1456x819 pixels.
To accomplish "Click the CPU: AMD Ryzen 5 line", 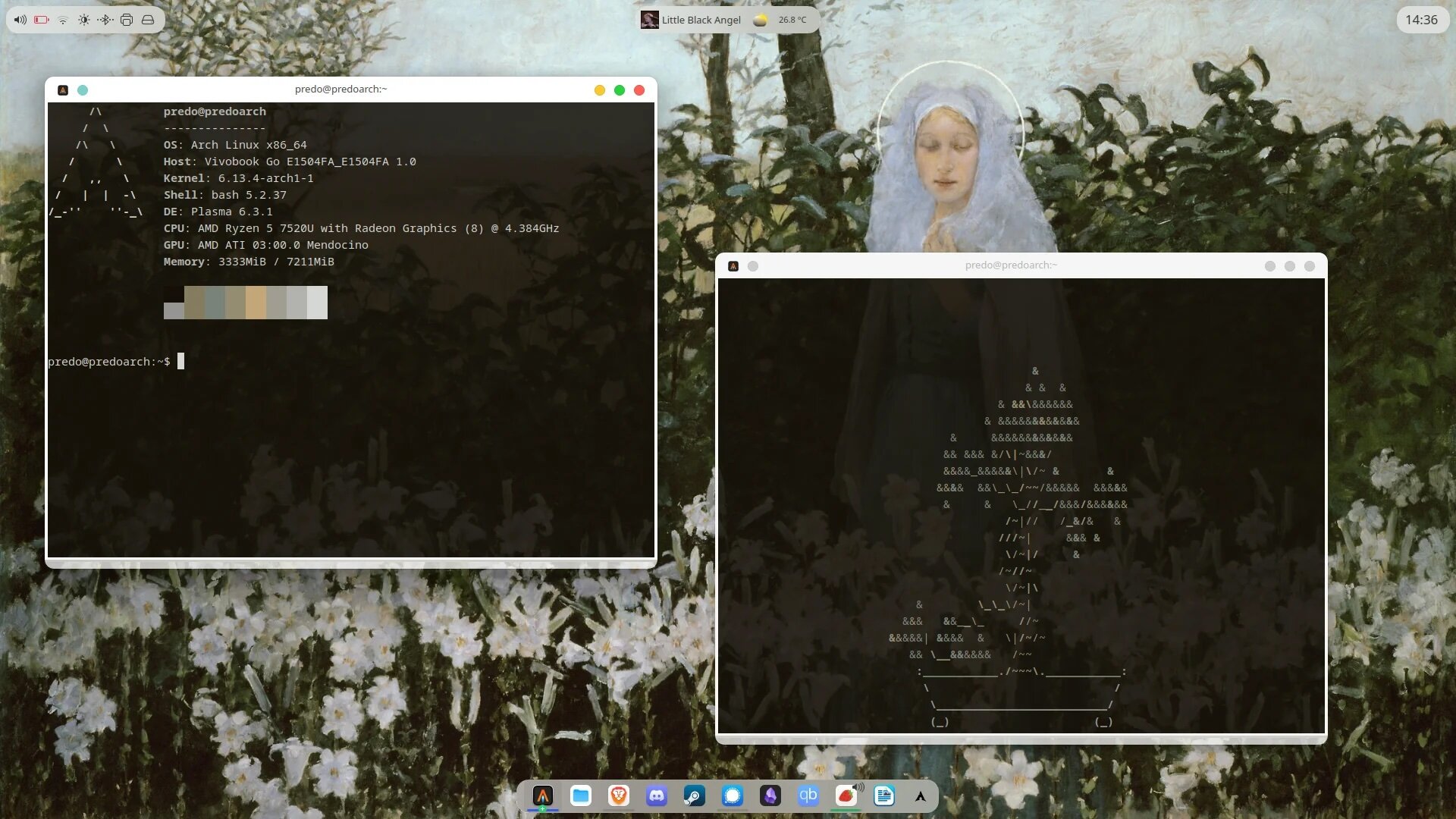I will [x=361, y=228].
